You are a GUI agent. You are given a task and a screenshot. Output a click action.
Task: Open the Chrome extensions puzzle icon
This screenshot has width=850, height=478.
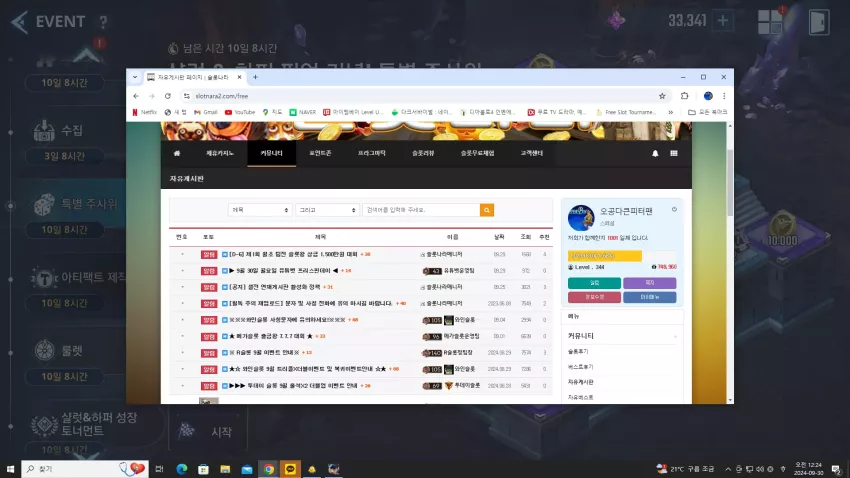(684, 96)
